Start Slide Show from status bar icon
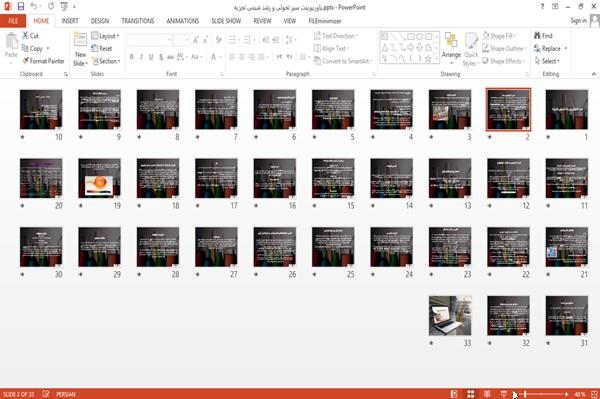Viewport: 600px width, 399px height. click(504, 394)
